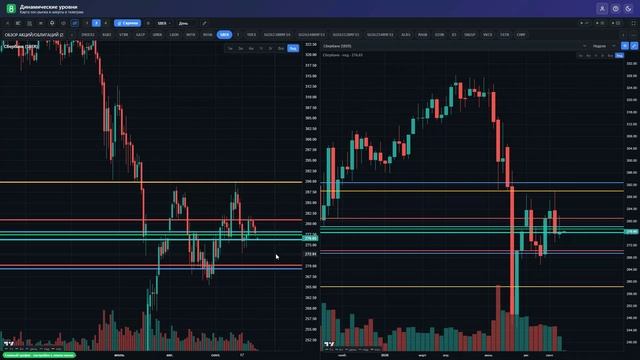Click the green current price label on left axis

311,238
